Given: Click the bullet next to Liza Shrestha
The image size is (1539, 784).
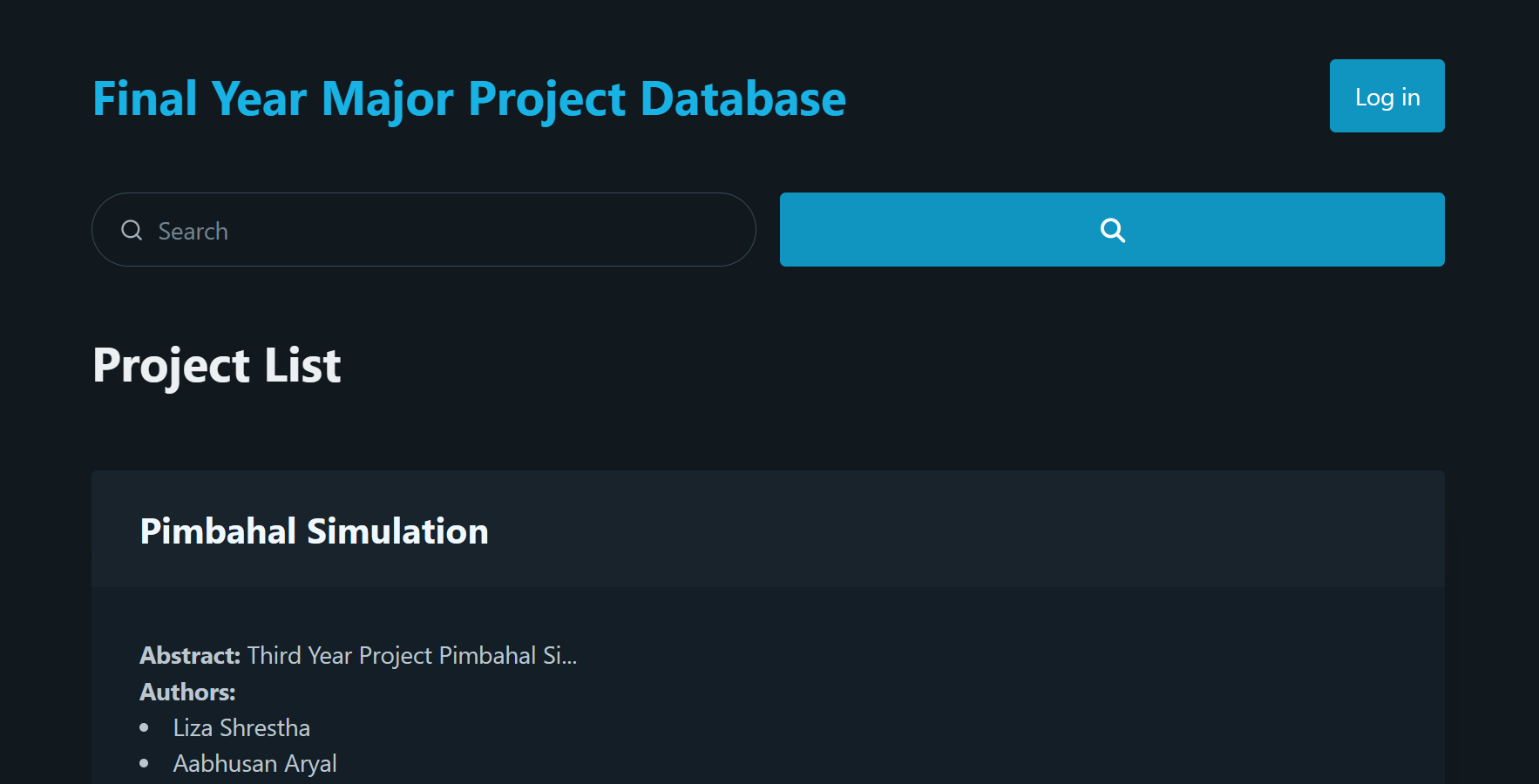Looking at the screenshot, I should pyautogui.click(x=142, y=727).
